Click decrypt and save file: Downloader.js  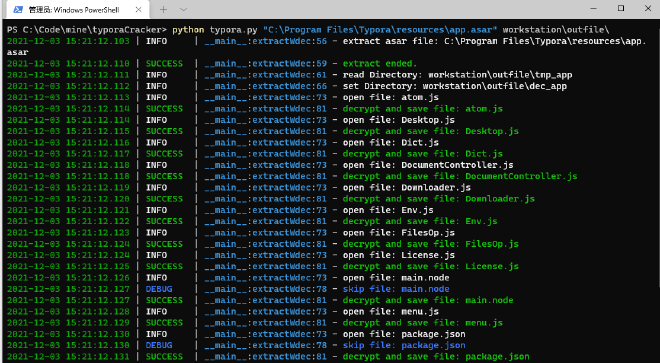click(x=439, y=199)
